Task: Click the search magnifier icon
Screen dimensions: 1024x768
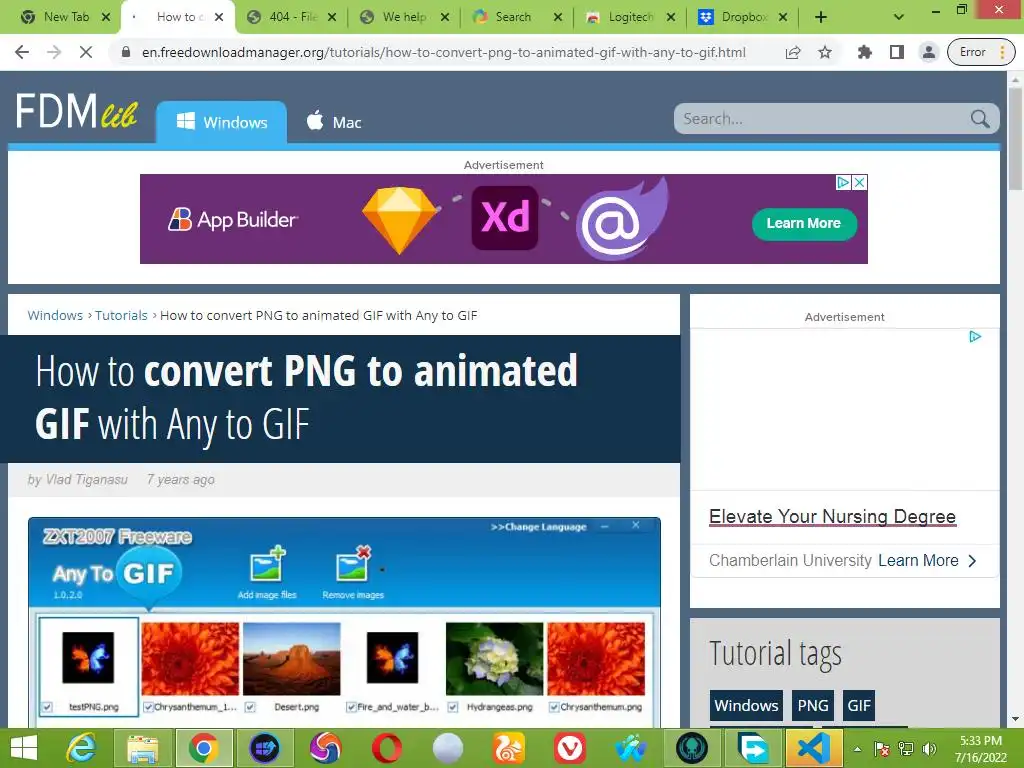Action: pos(980,119)
